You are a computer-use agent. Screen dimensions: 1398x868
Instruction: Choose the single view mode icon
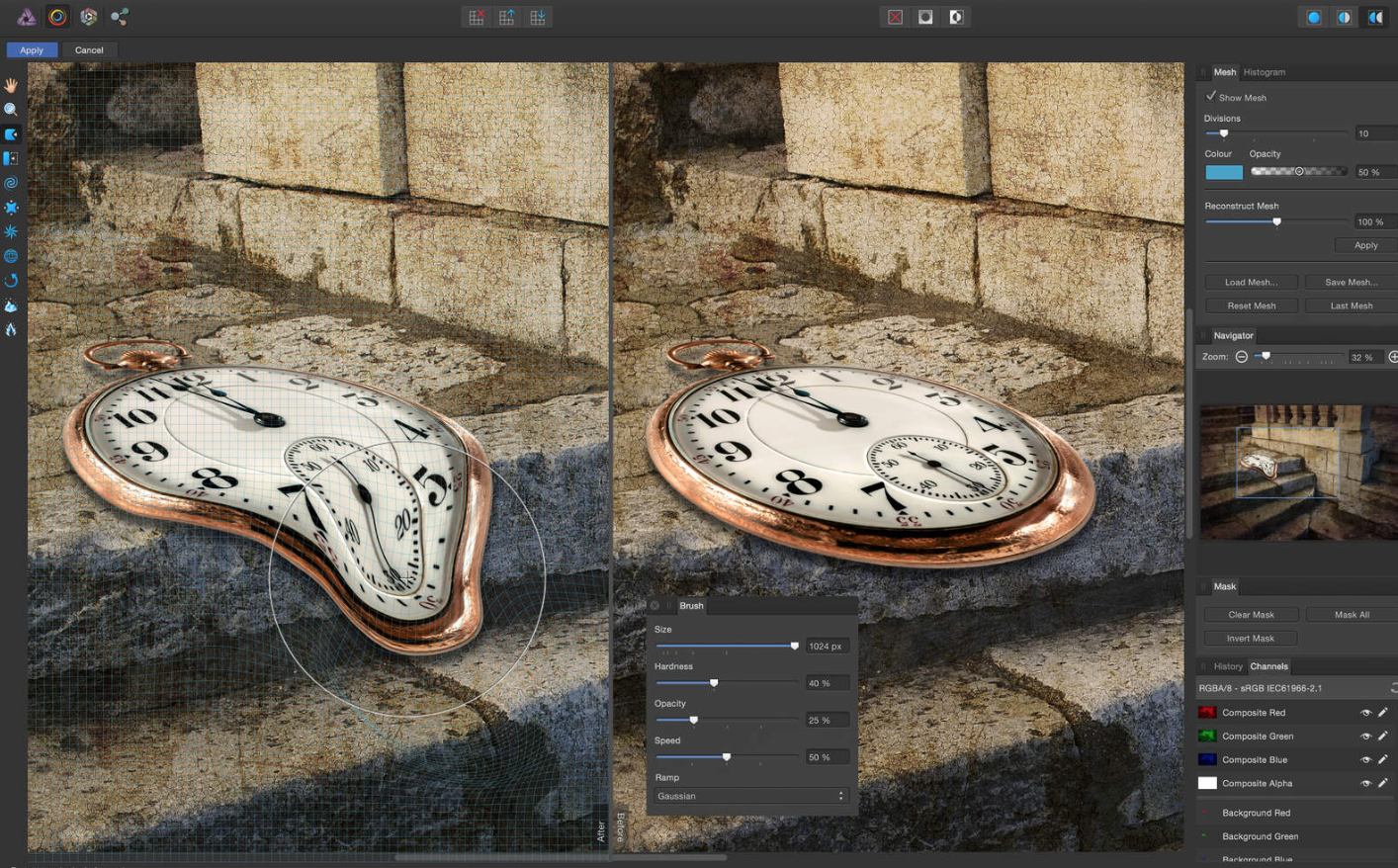[1314, 17]
